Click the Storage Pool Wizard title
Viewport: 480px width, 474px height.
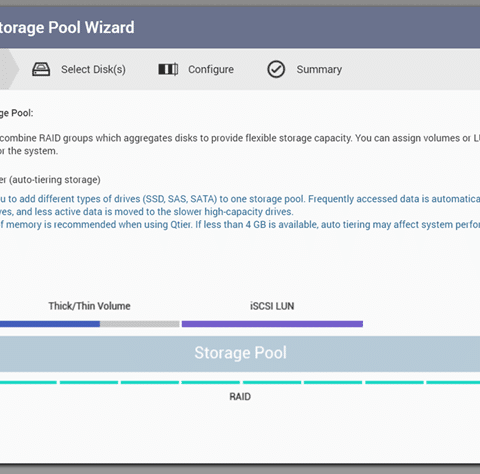click(67, 27)
